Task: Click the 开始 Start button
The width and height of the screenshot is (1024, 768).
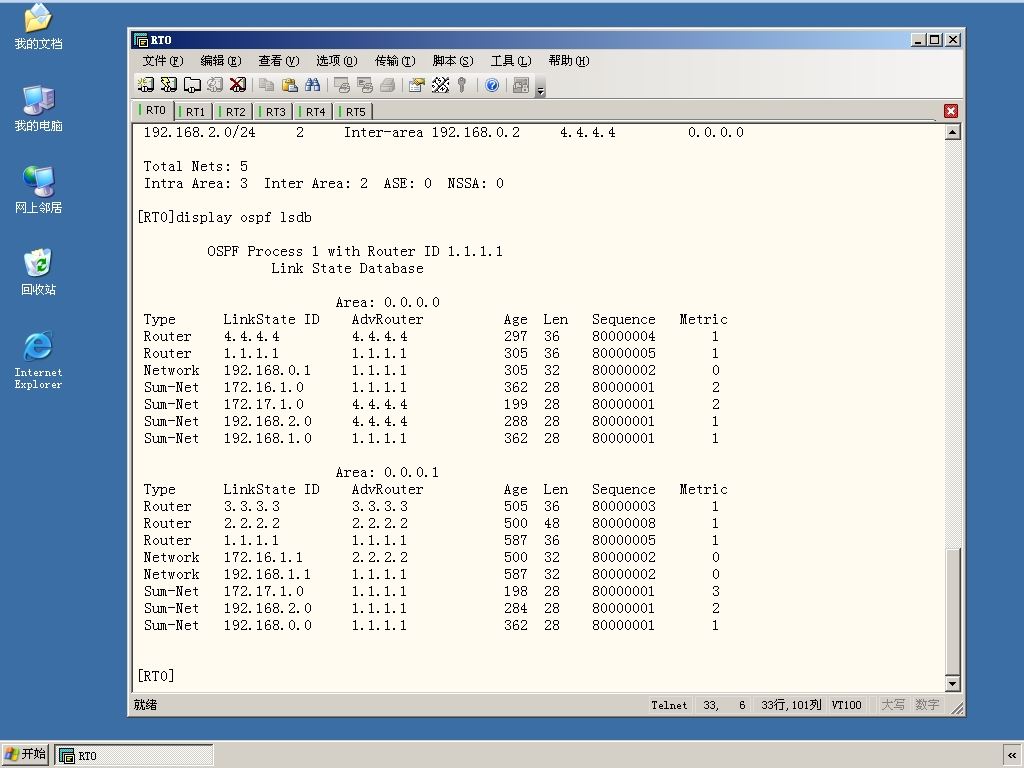Action: pyautogui.click(x=25, y=754)
